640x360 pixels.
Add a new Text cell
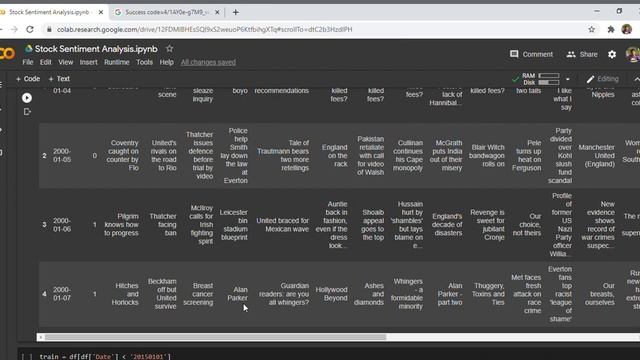tap(59, 79)
